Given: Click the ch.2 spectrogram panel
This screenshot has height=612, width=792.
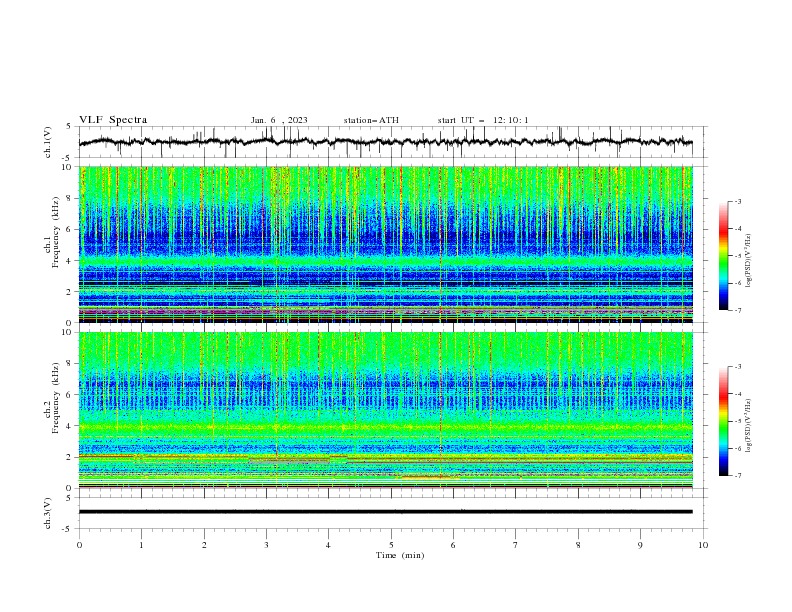Looking at the screenshot, I should [386, 410].
